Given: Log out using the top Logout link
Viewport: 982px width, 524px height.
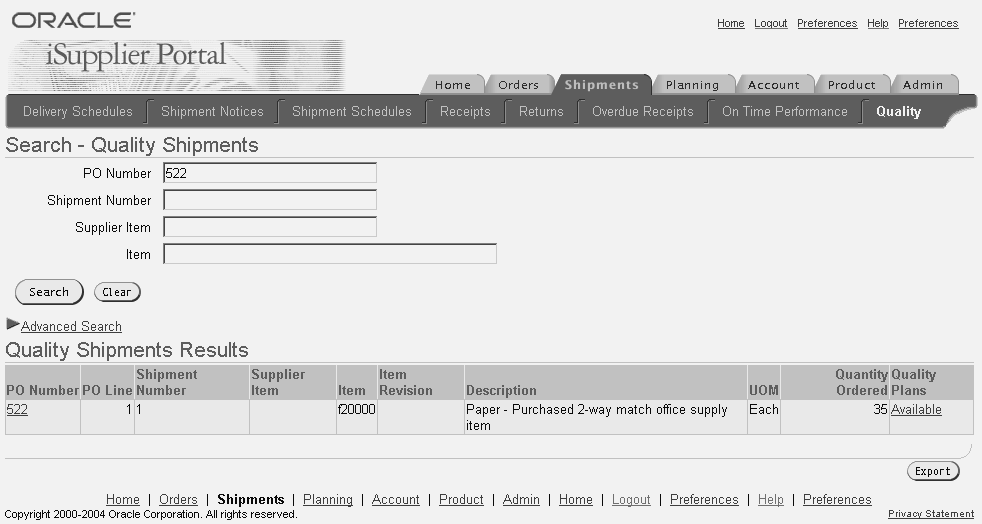Looking at the screenshot, I should [770, 23].
